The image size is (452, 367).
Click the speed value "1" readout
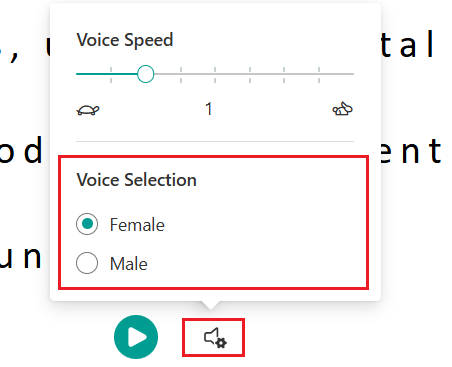[209, 109]
